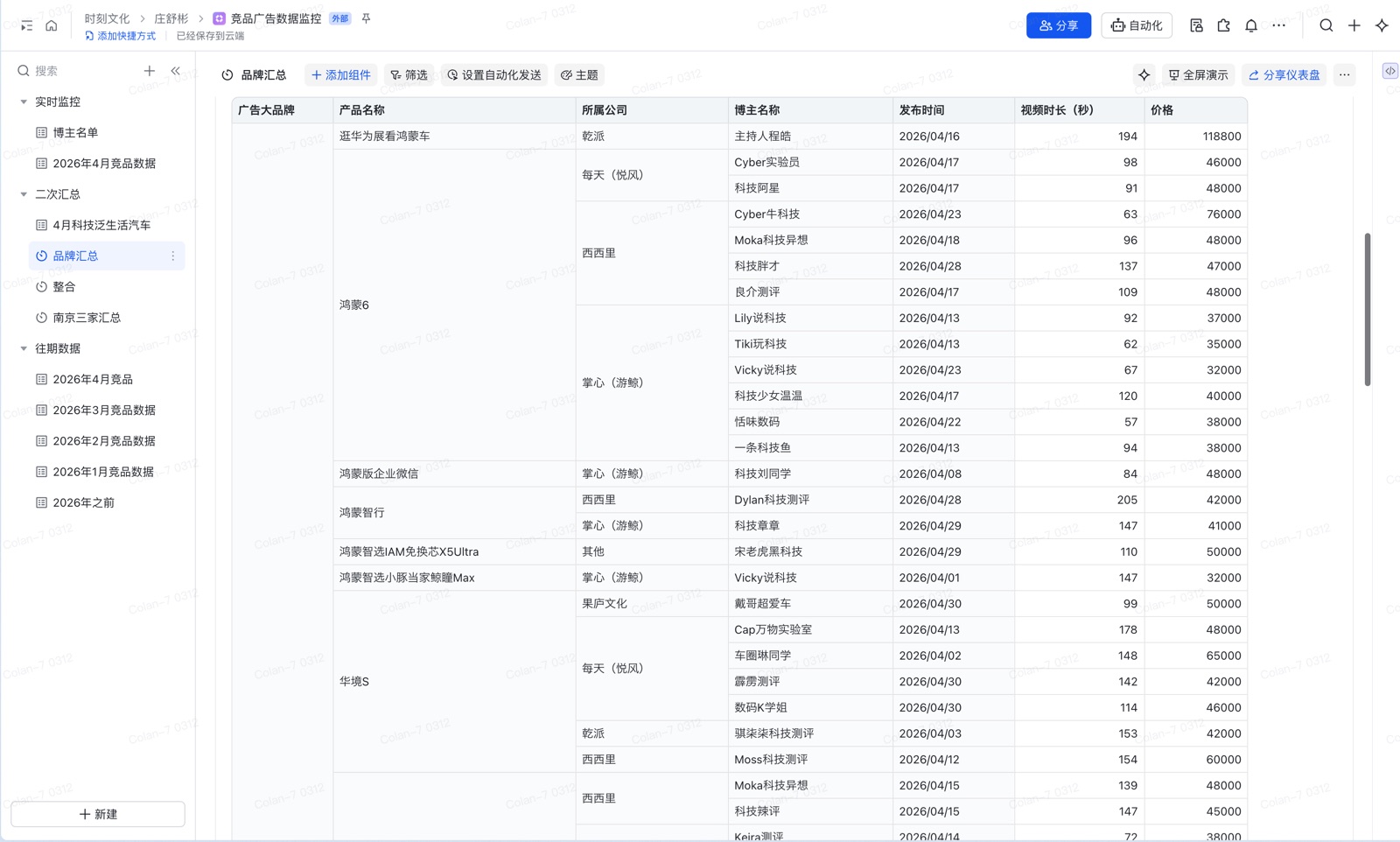Click the vertical scrollbar thumb
Image resolution: width=1400 pixels, height=842 pixels.
(1367, 310)
